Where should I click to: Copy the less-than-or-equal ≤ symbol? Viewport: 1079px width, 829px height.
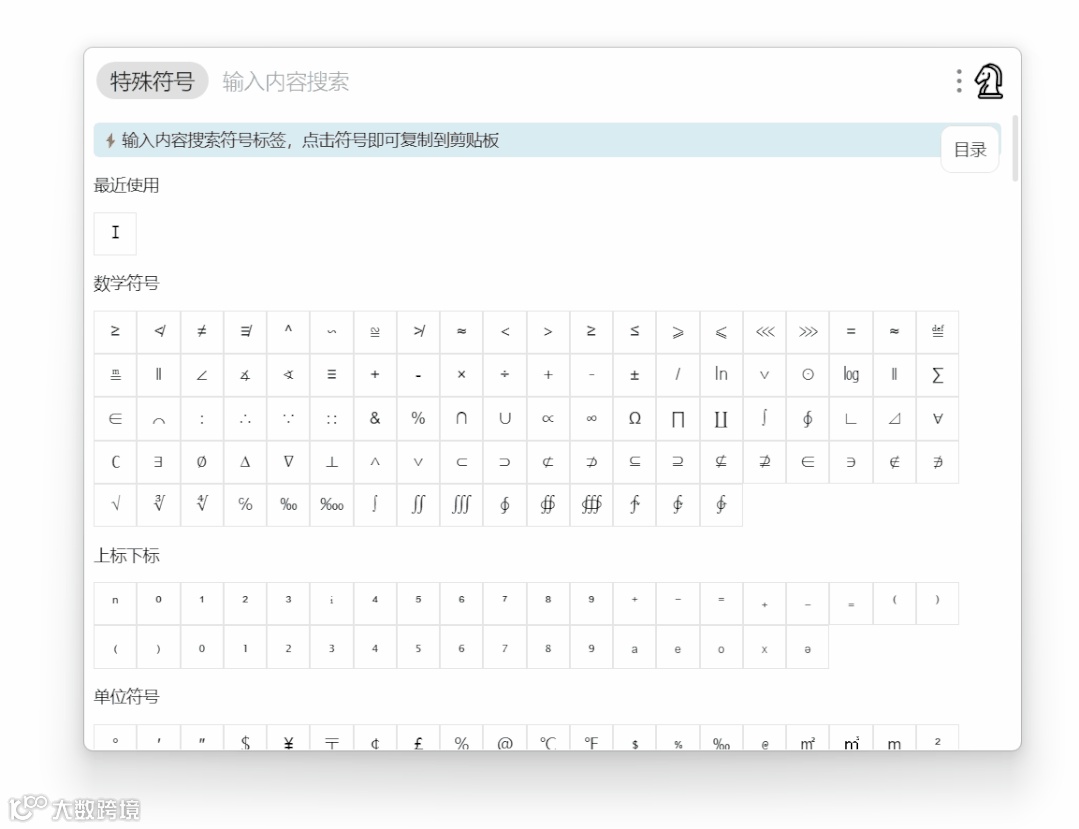[x=634, y=332]
